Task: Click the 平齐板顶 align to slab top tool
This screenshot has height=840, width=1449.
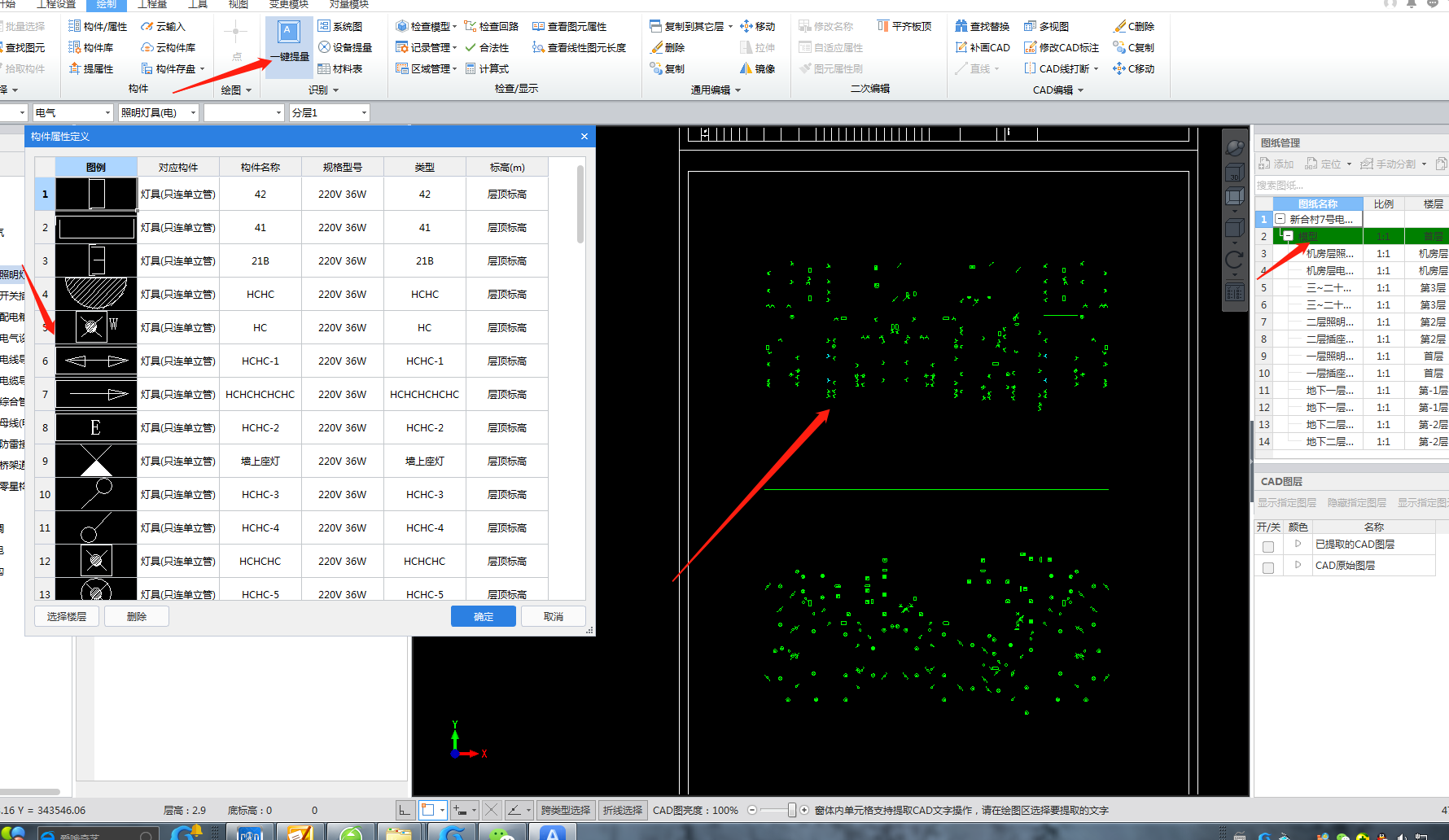Action: tap(904, 26)
